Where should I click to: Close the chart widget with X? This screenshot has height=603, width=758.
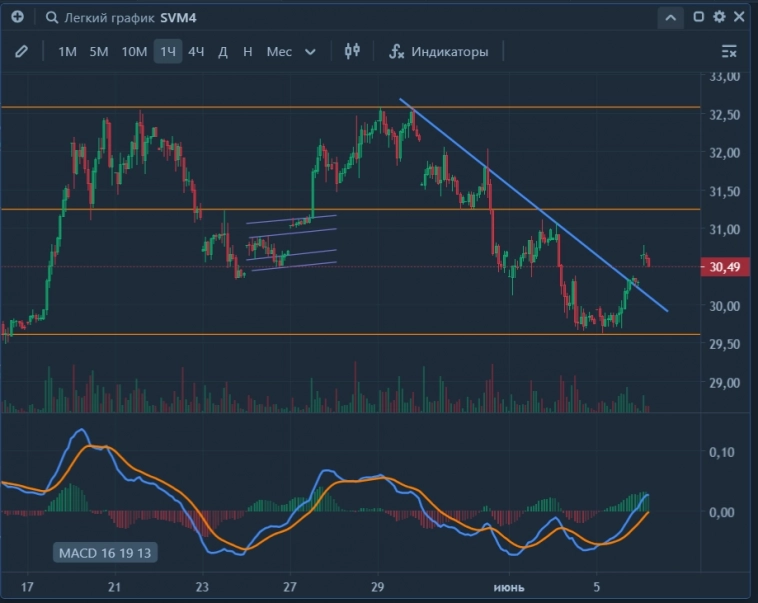[740, 17]
